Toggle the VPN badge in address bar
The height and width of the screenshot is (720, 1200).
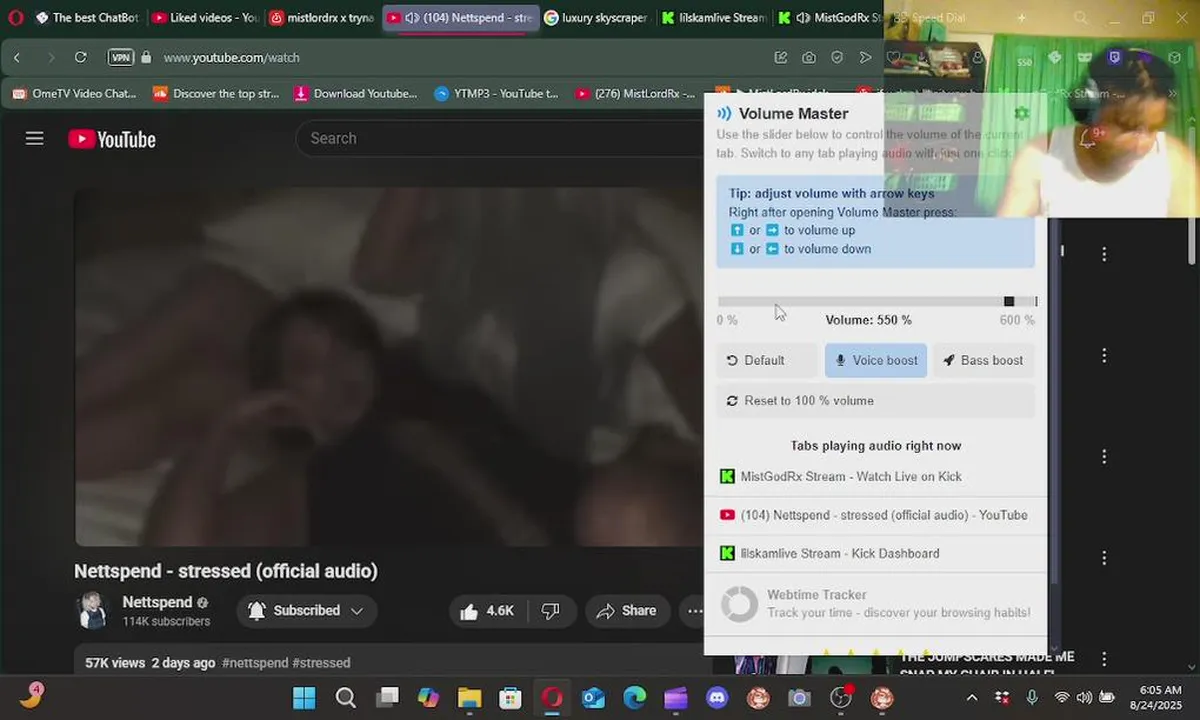121,58
